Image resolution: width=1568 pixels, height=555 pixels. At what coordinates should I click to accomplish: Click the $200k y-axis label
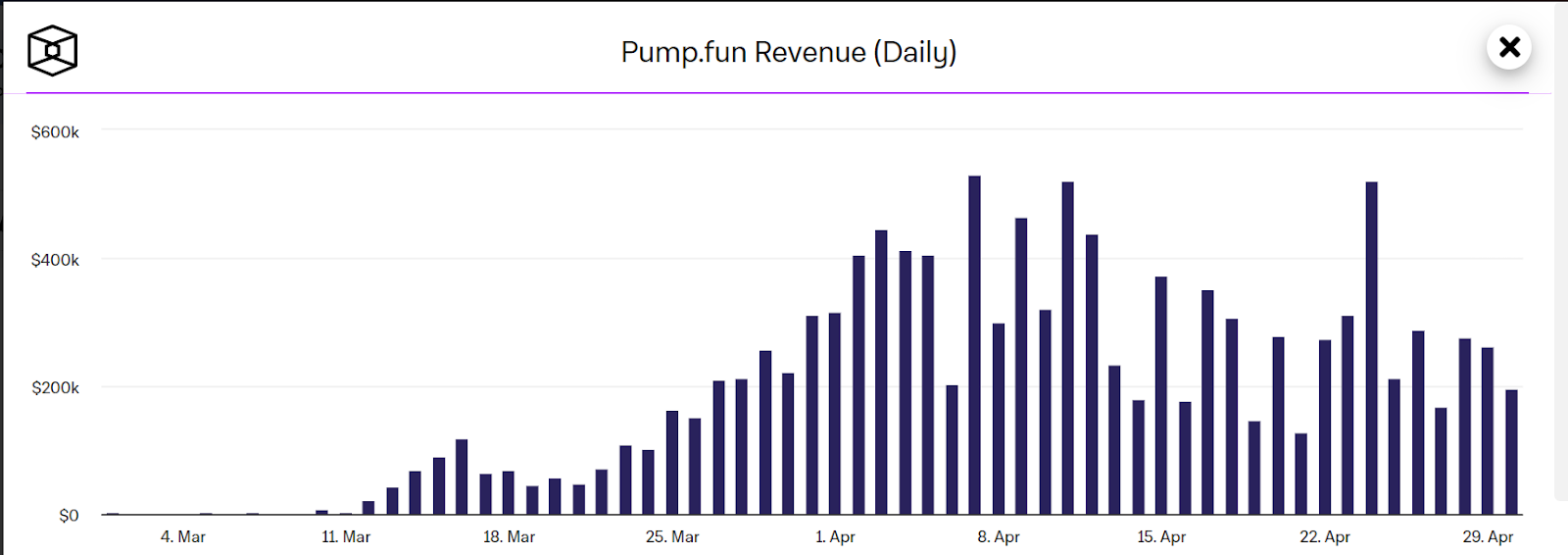tap(55, 388)
